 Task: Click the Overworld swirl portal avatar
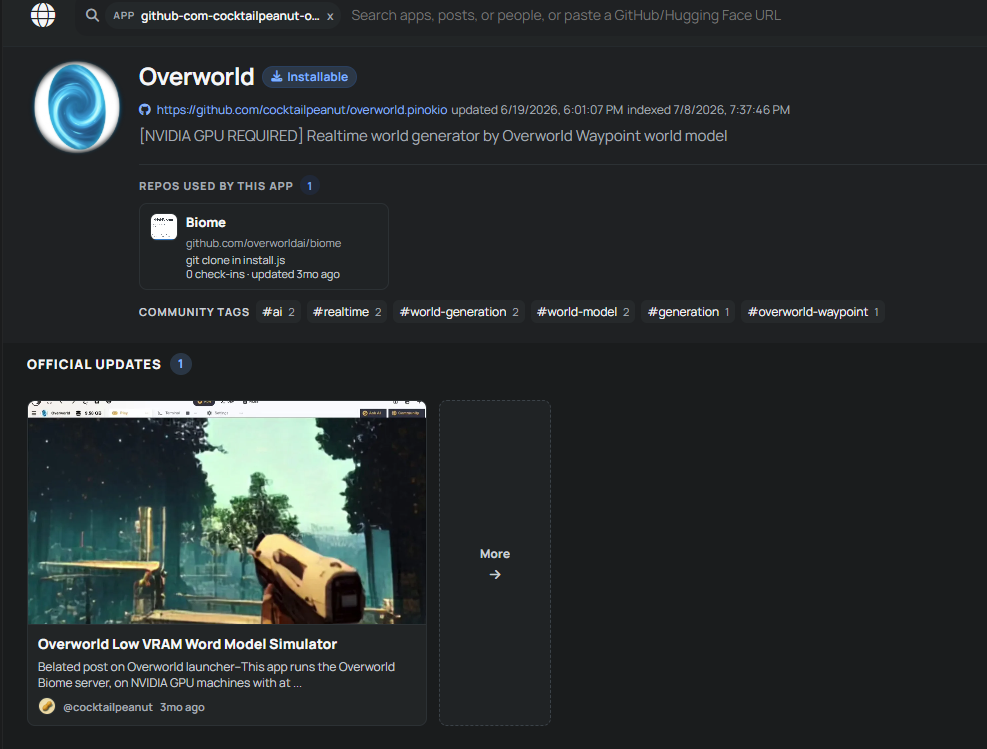tap(77, 106)
